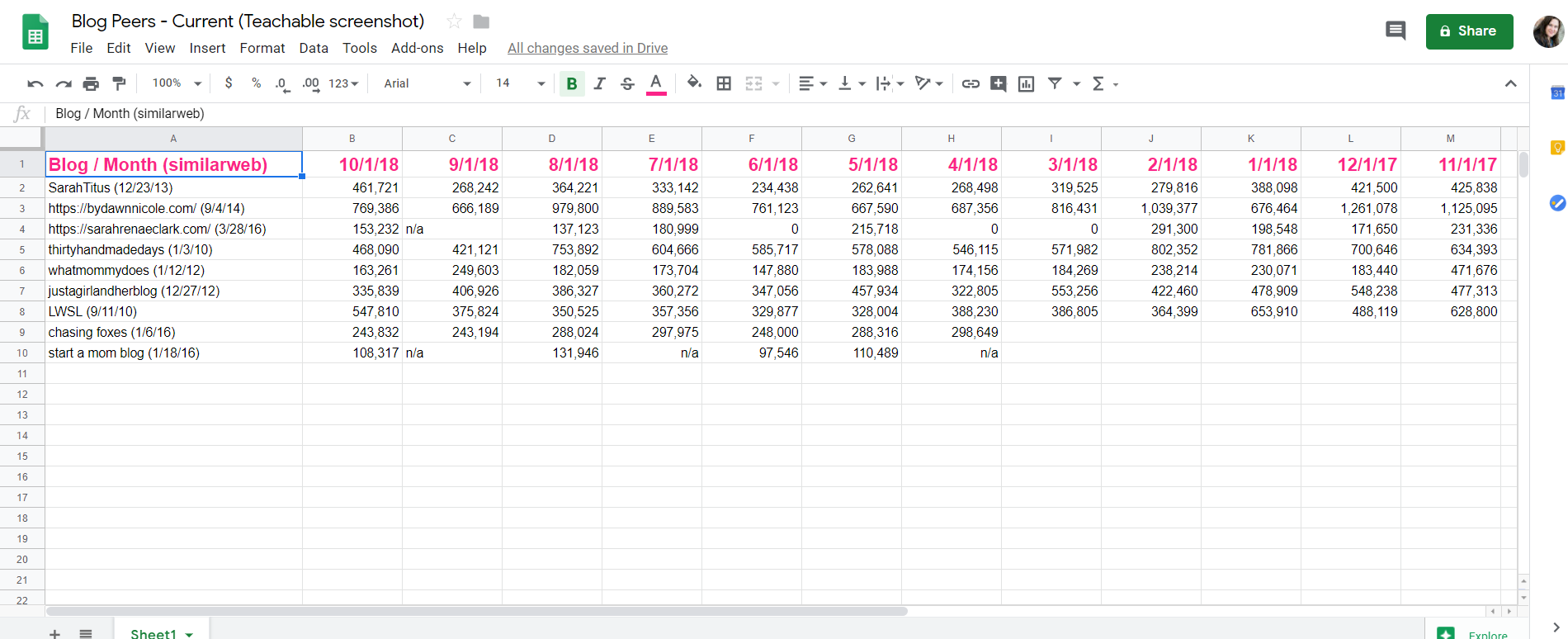Click the horizontal scrollbar thumb
1568x639 pixels.
tap(477, 612)
